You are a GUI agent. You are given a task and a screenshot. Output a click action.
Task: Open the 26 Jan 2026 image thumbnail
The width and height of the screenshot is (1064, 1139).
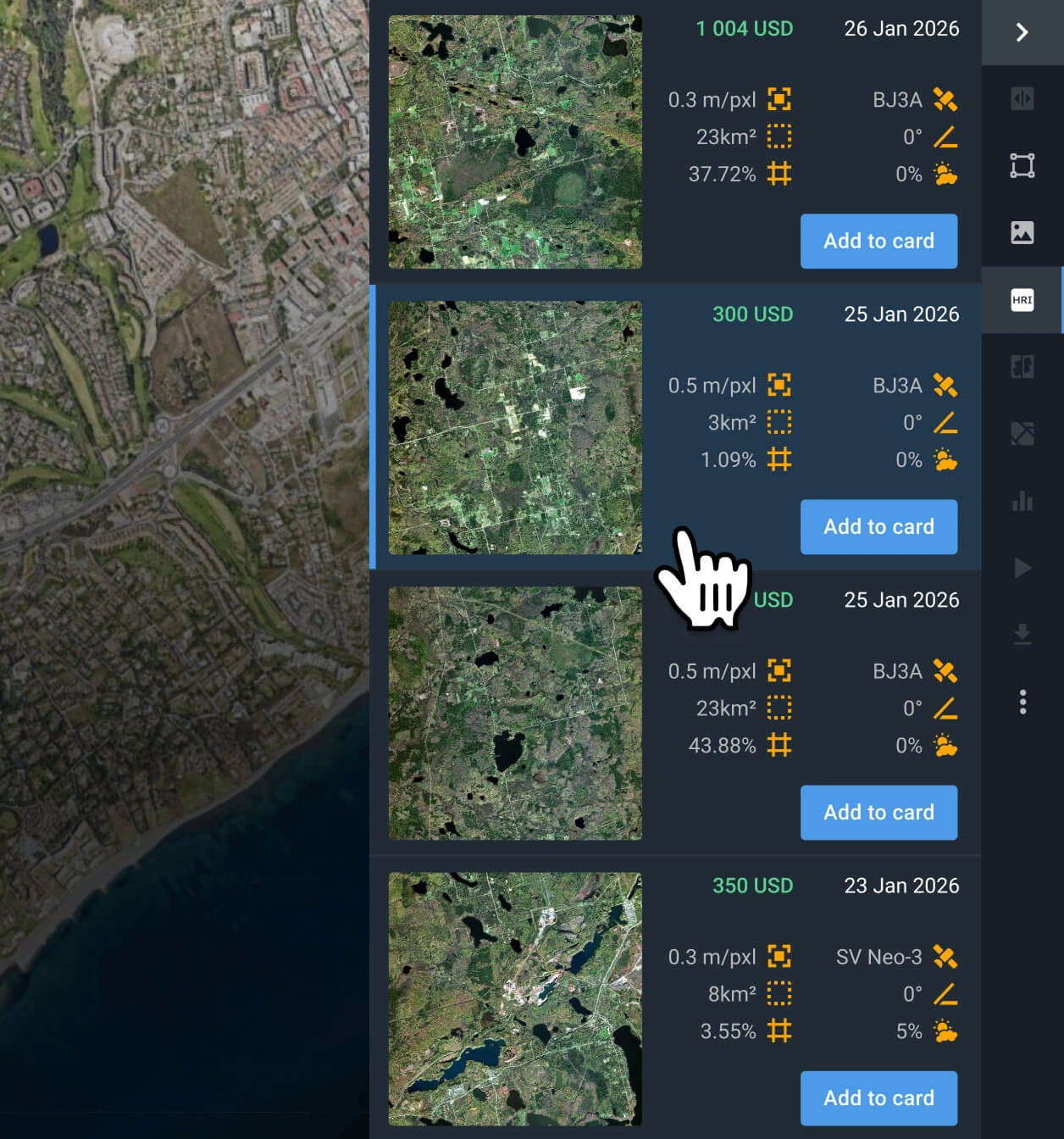515,142
